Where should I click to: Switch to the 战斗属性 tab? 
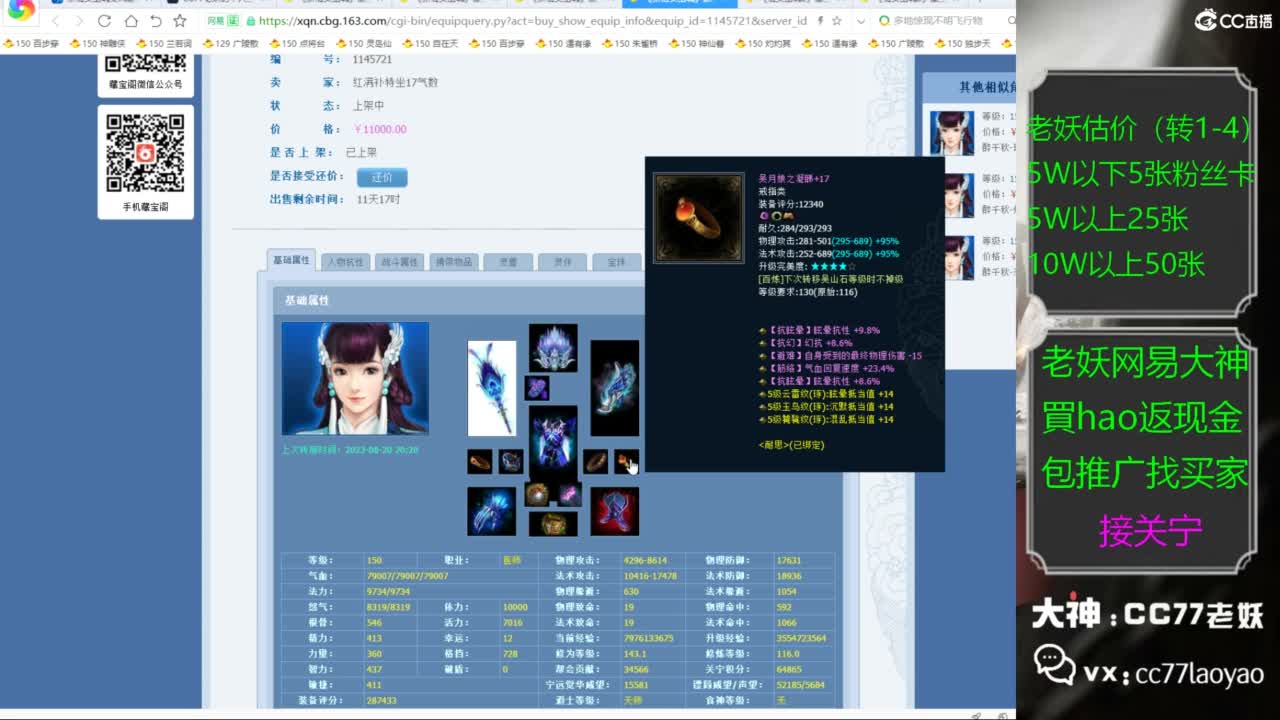(400, 262)
